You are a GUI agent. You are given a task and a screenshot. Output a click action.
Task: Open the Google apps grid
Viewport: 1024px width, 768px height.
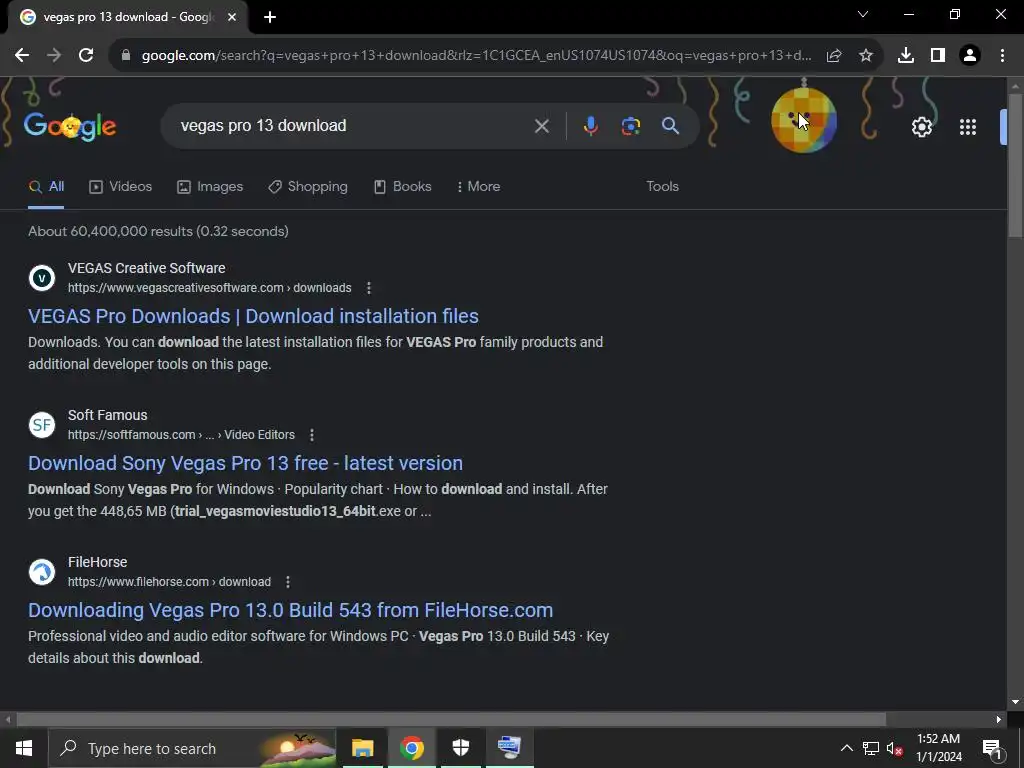pos(968,127)
